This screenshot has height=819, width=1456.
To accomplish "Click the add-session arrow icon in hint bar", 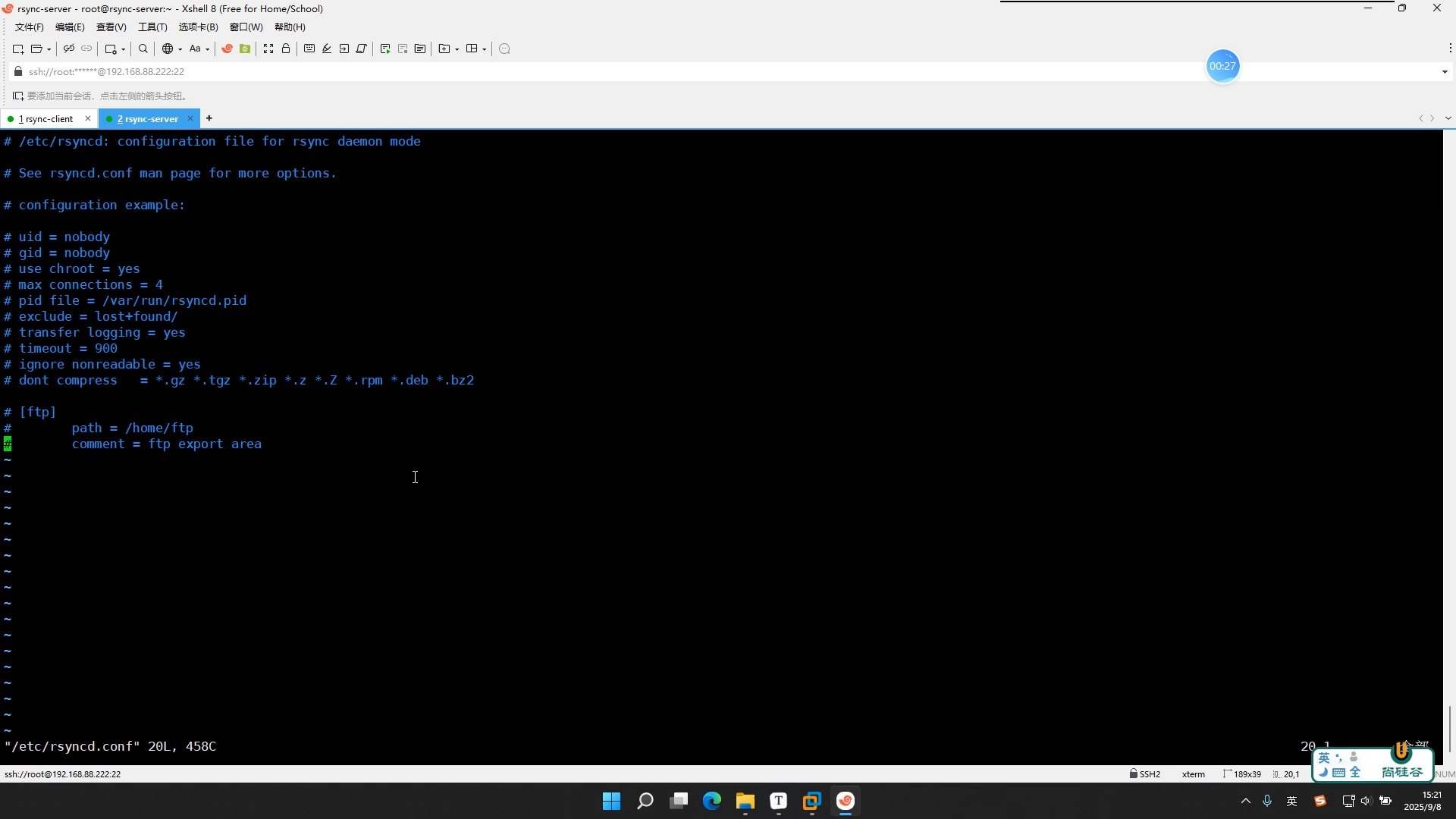I will [x=18, y=96].
